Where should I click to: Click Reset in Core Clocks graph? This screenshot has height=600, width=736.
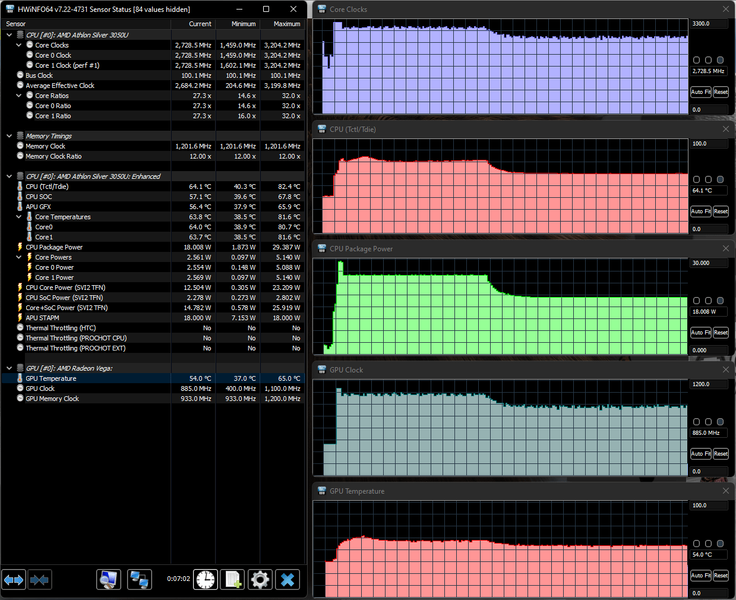click(x=721, y=92)
